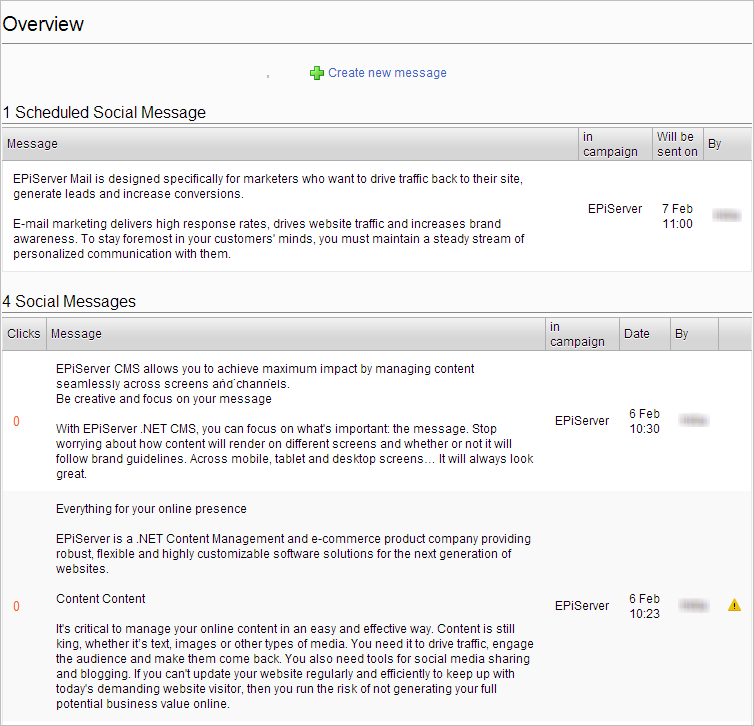Click the blurred author name in 10:23 row

[693, 605]
